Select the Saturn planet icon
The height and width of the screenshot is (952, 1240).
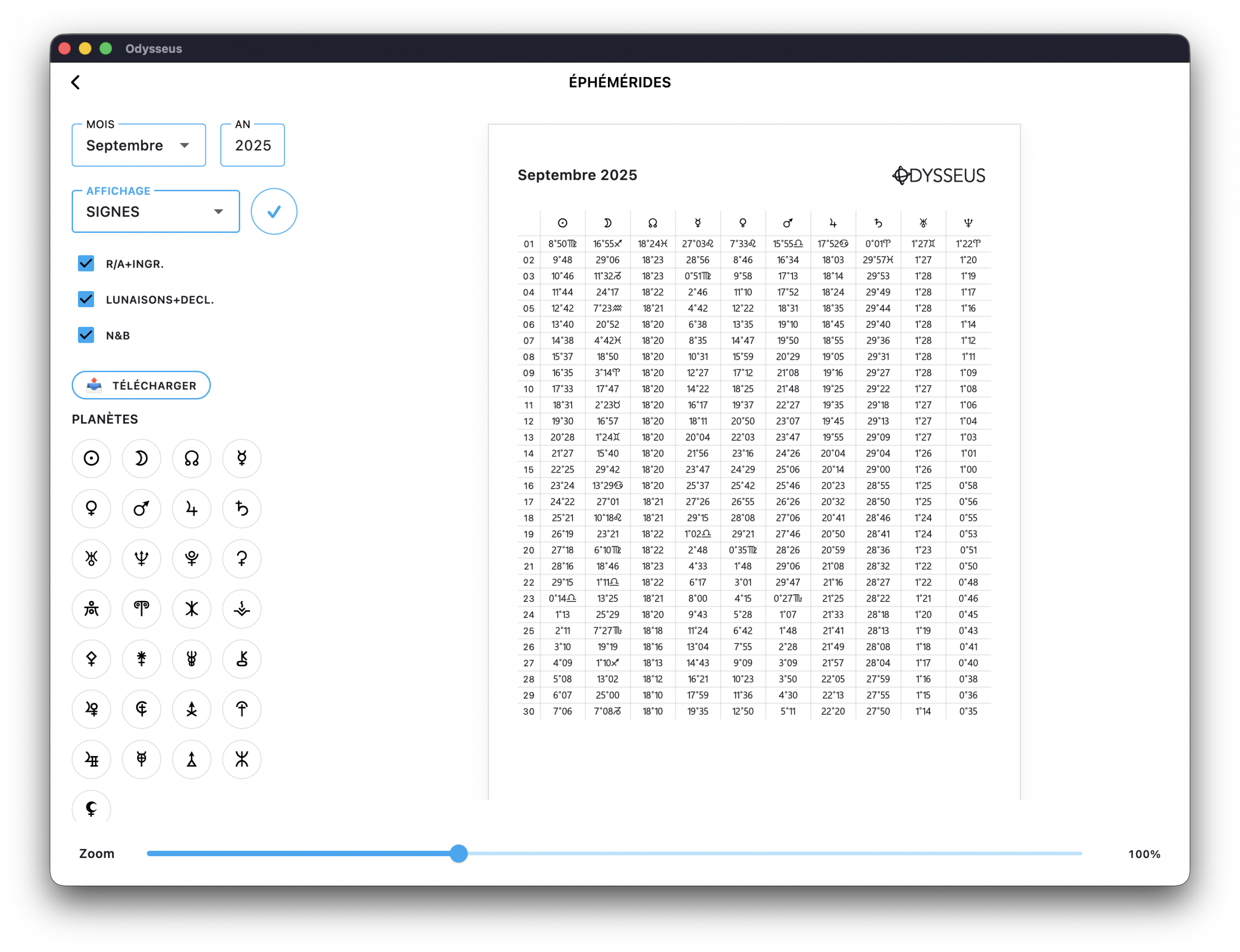pyautogui.click(x=242, y=508)
